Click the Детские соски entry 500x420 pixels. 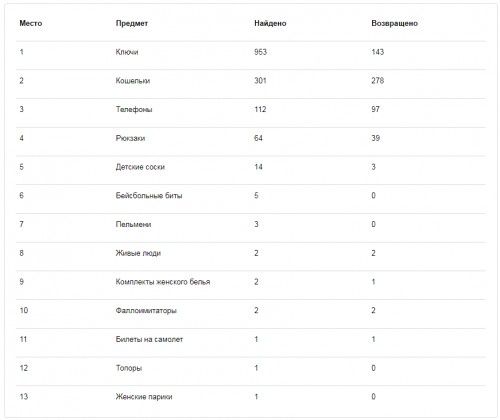[140, 167]
